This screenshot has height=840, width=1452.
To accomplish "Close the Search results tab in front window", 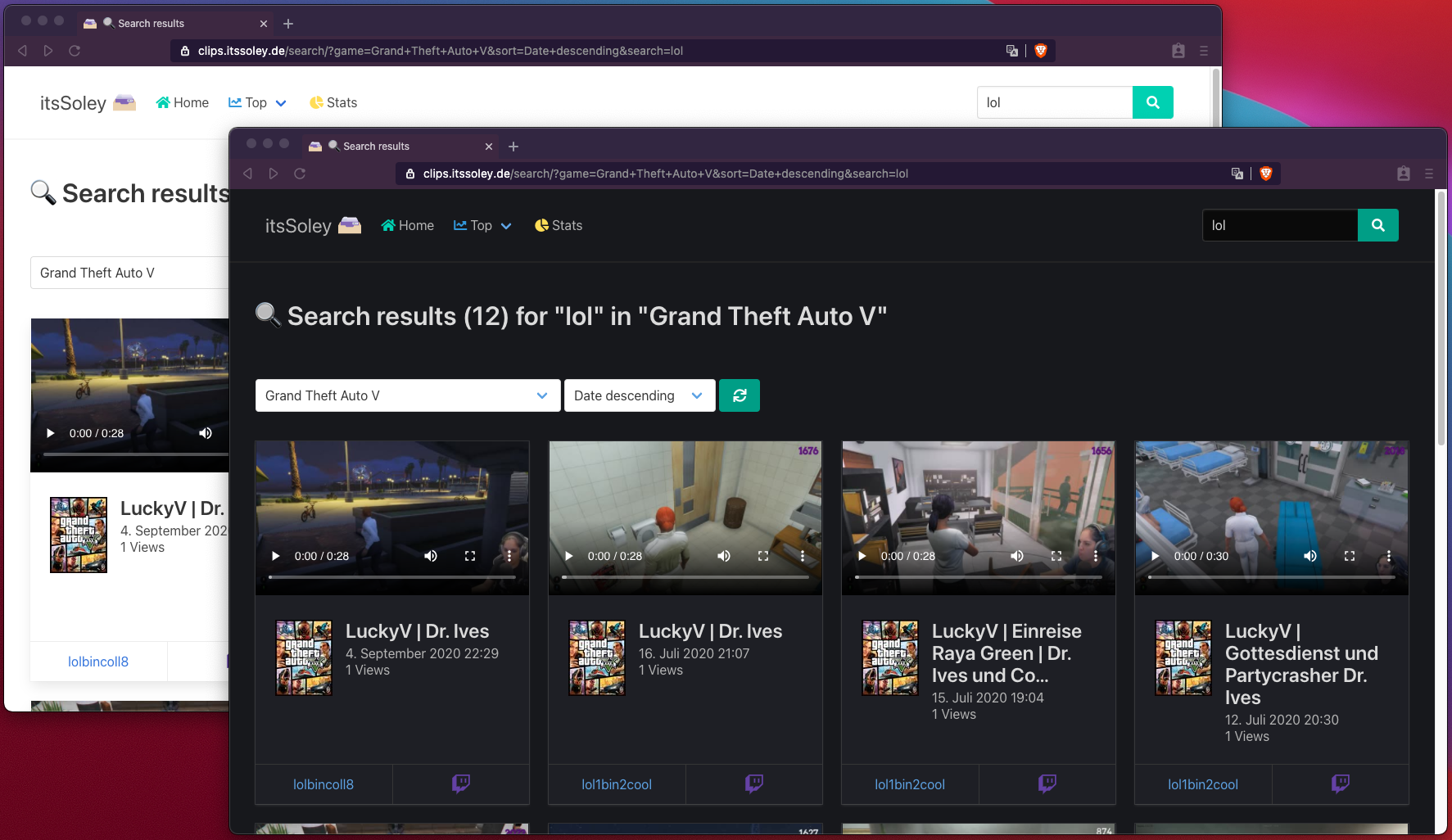I will pos(489,147).
